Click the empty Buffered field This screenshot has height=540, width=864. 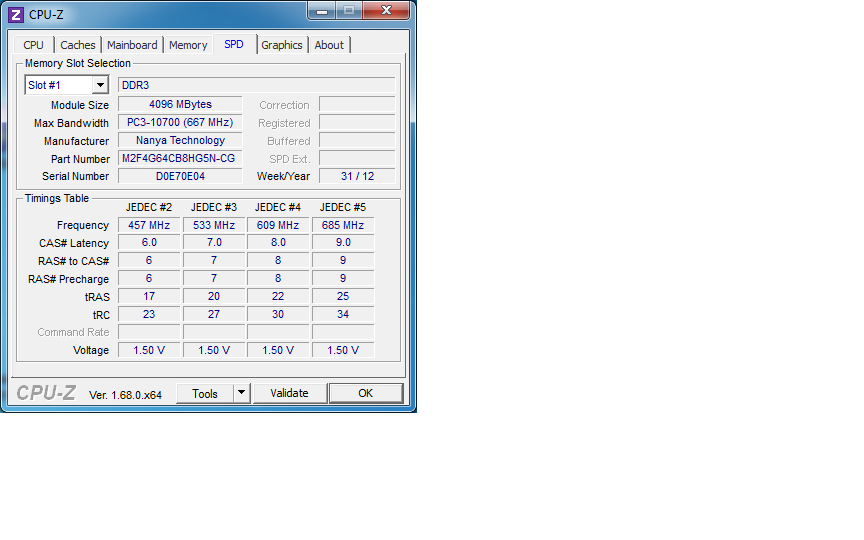(357, 141)
